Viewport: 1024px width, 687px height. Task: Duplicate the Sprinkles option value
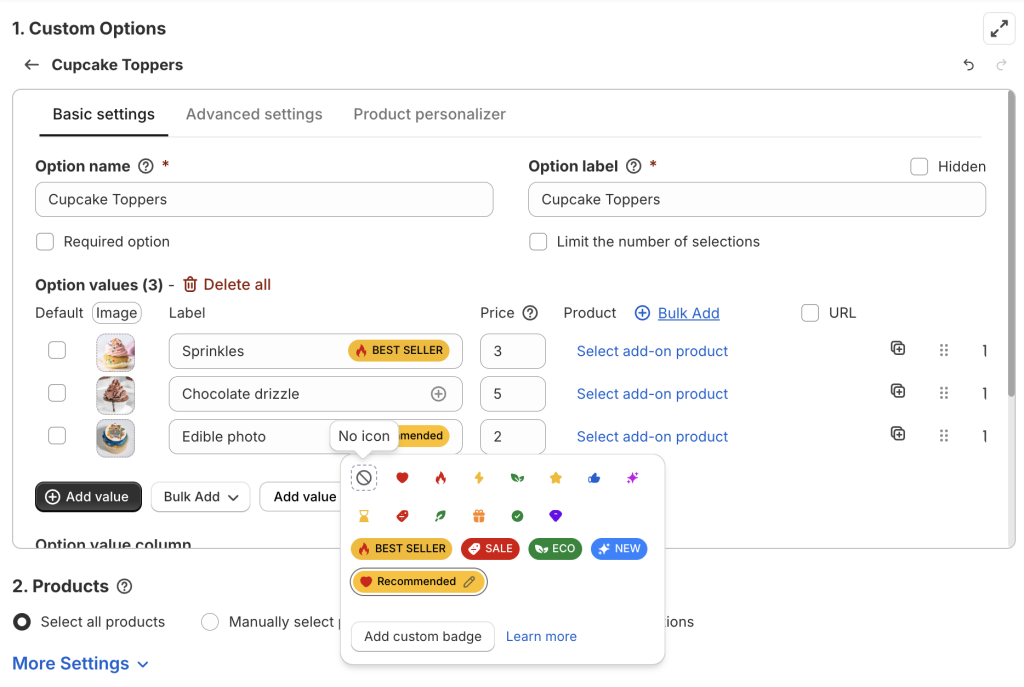pyautogui.click(x=898, y=349)
